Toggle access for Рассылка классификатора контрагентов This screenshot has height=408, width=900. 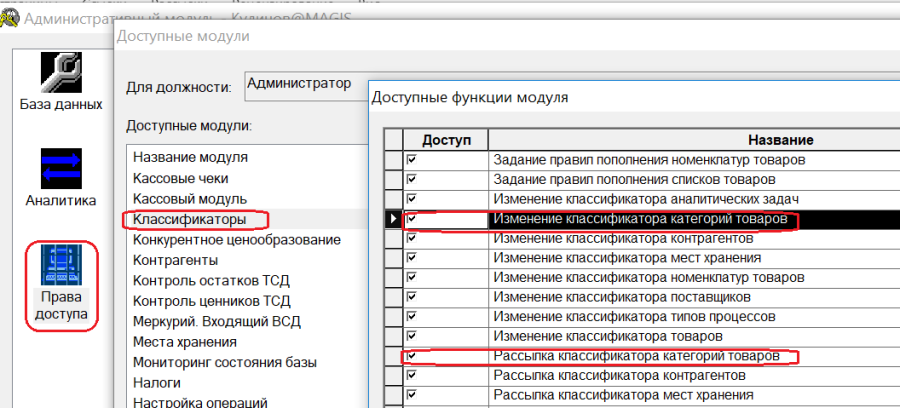[x=411, y=375]
